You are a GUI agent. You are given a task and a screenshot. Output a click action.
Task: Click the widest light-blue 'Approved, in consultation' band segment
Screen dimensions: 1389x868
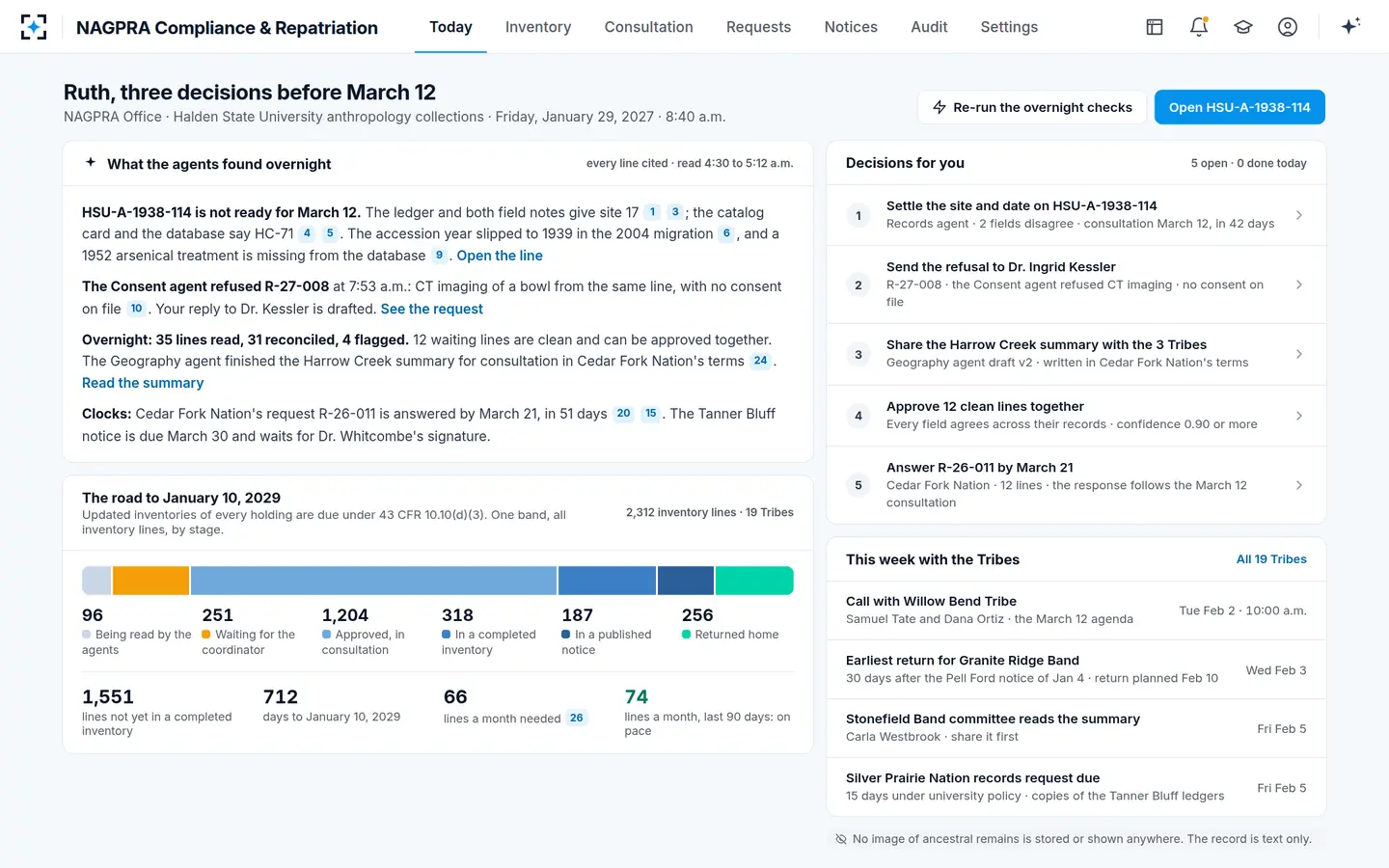pos(373,581)
